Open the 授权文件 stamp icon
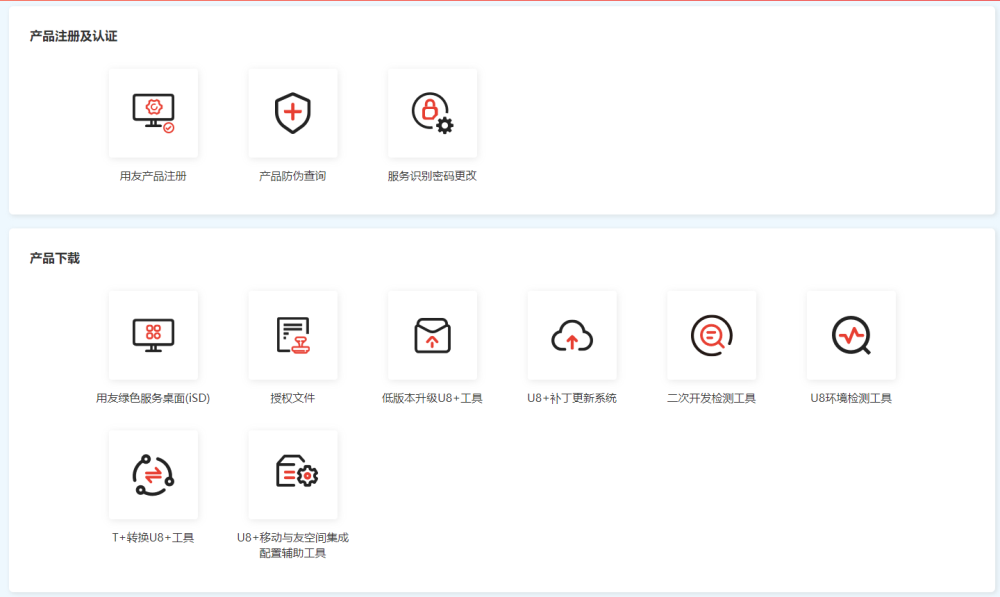Image resolution: width=1000 pixels, height=597 pixels. [x=293, y=335]
